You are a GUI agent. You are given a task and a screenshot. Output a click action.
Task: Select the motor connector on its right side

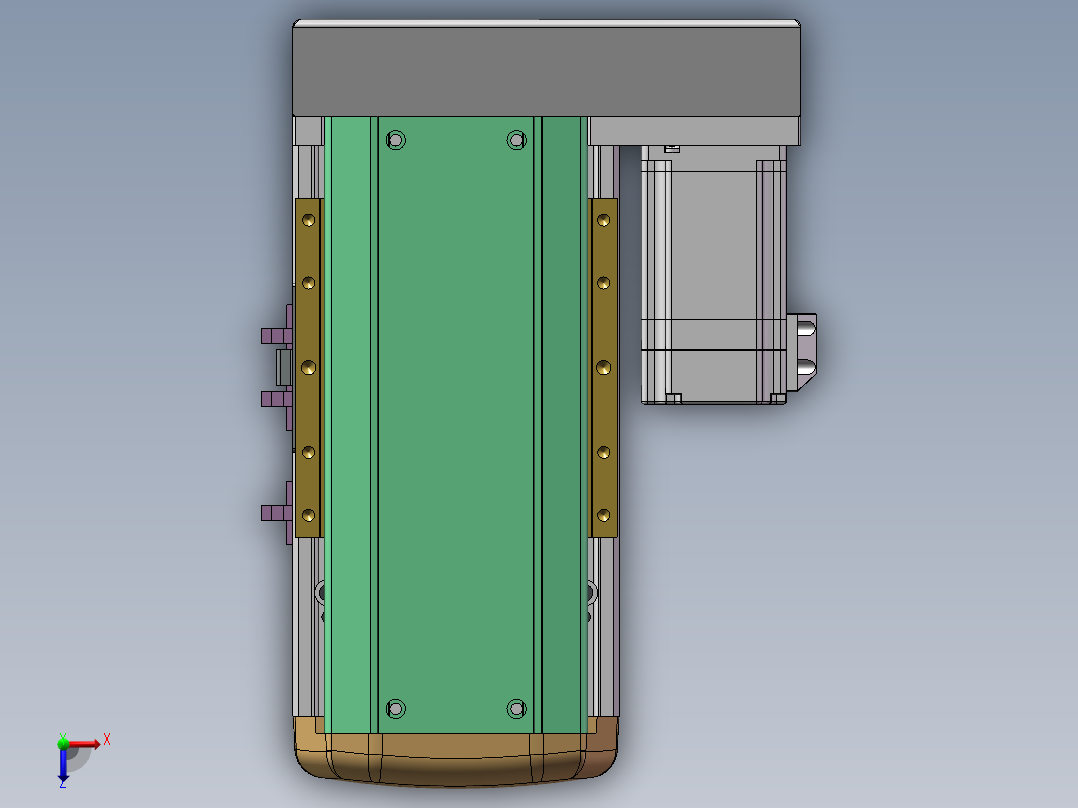tap(804, 350)
